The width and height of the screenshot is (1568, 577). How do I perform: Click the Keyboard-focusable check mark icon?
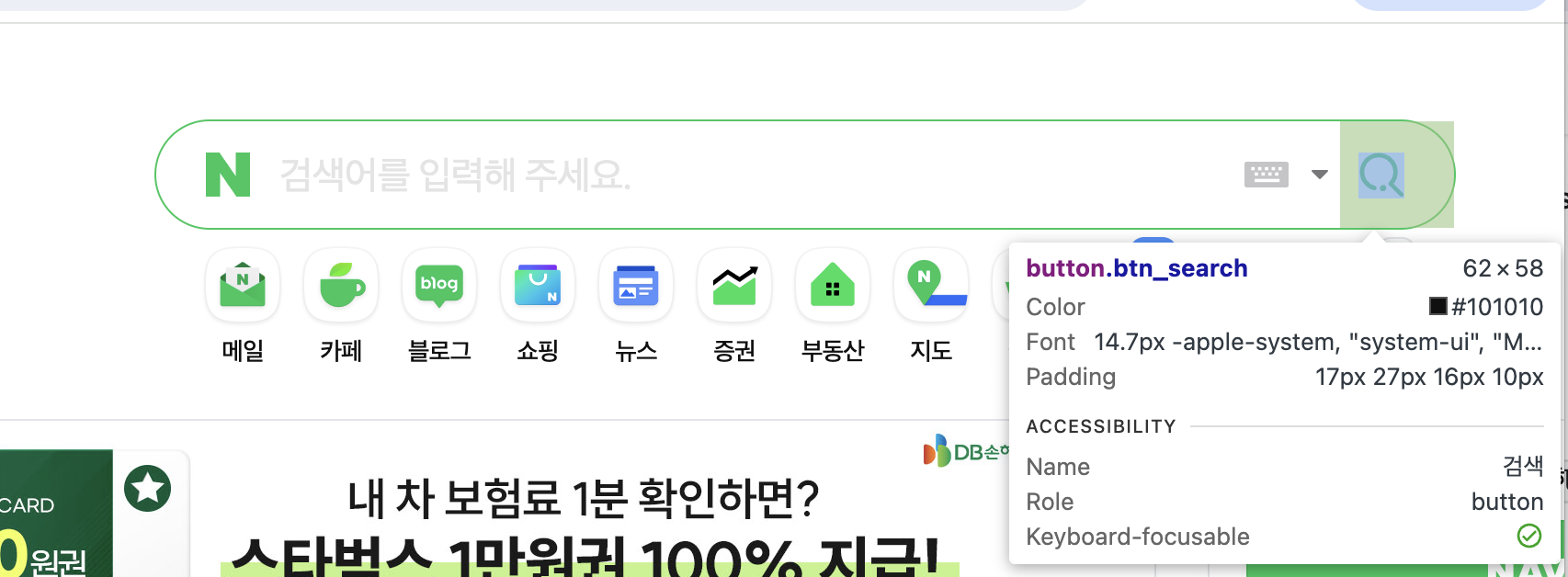pyautogui.click(x=1529, y=536)
